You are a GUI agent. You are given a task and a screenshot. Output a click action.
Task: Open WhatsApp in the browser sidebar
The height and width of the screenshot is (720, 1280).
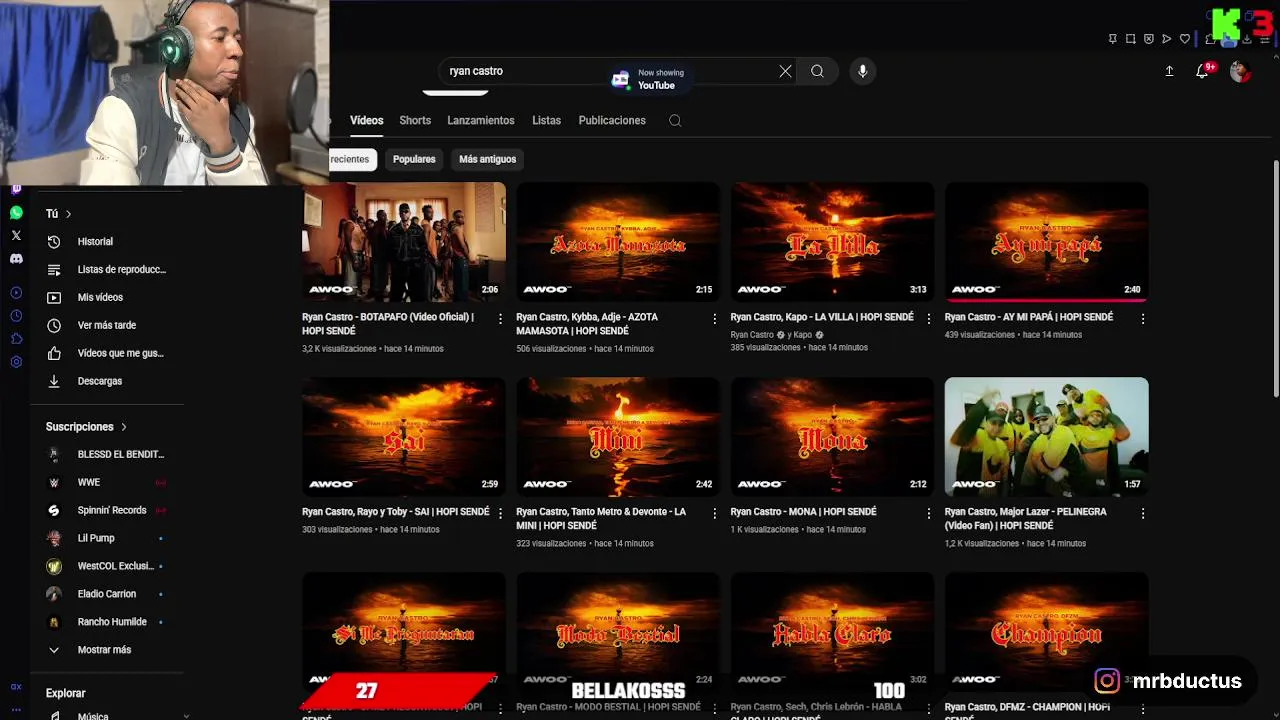pyautogui.click(x=16, y=213)
